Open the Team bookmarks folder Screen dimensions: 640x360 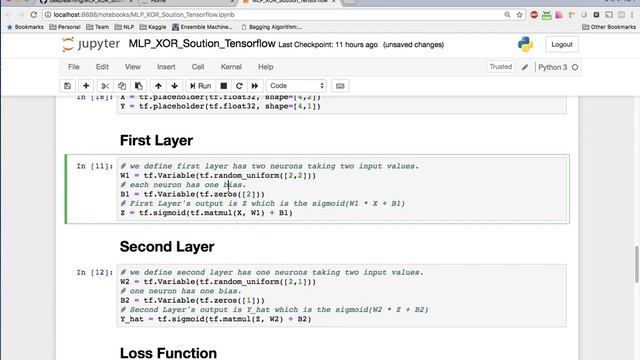(x=98, y=27)
